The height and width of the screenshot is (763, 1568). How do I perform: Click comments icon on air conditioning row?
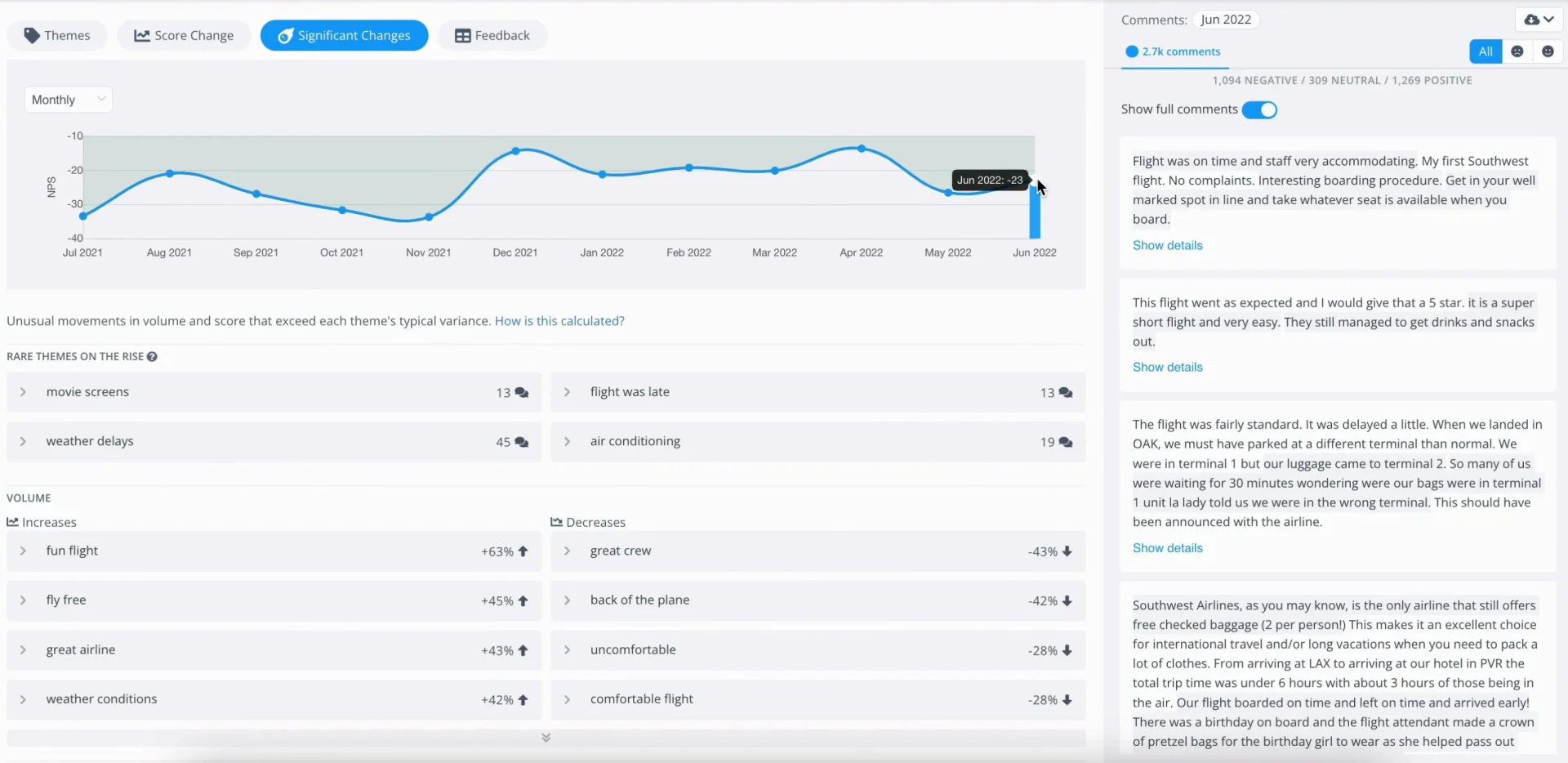(x=1066, y=443)
